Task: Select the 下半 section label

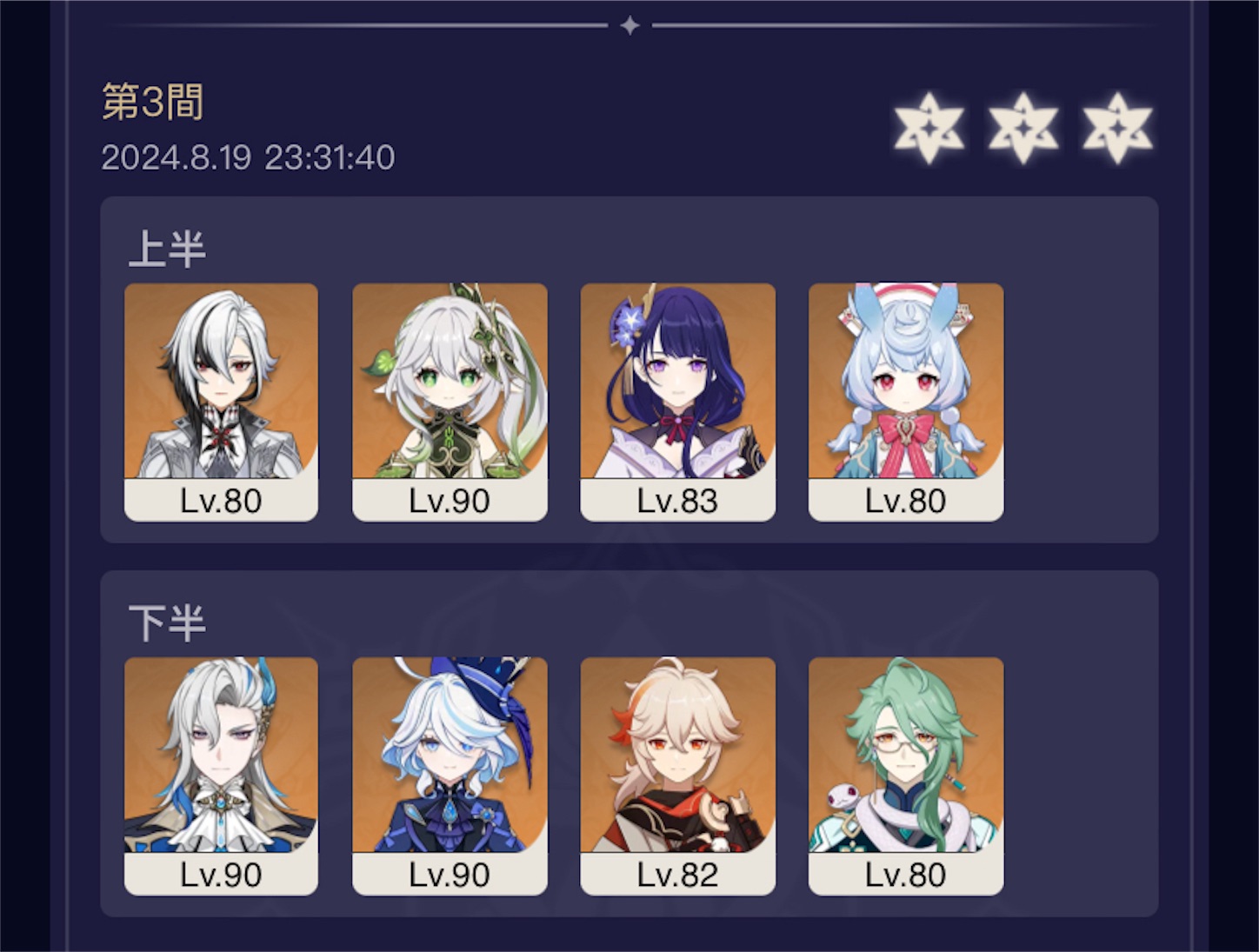Action: click(167, 623)
